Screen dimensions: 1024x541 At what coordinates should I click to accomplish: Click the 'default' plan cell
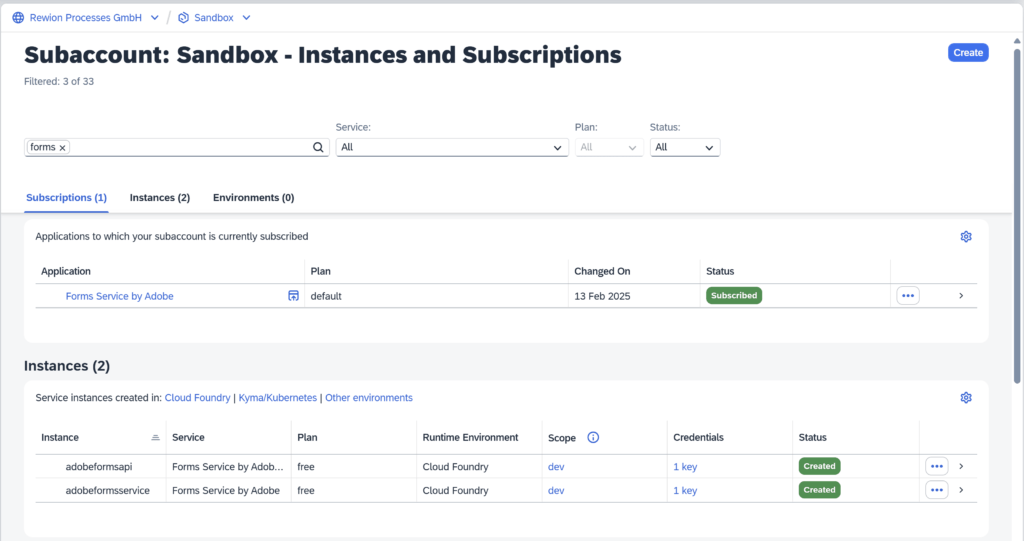pyautogui.click(x=326, y=296)
